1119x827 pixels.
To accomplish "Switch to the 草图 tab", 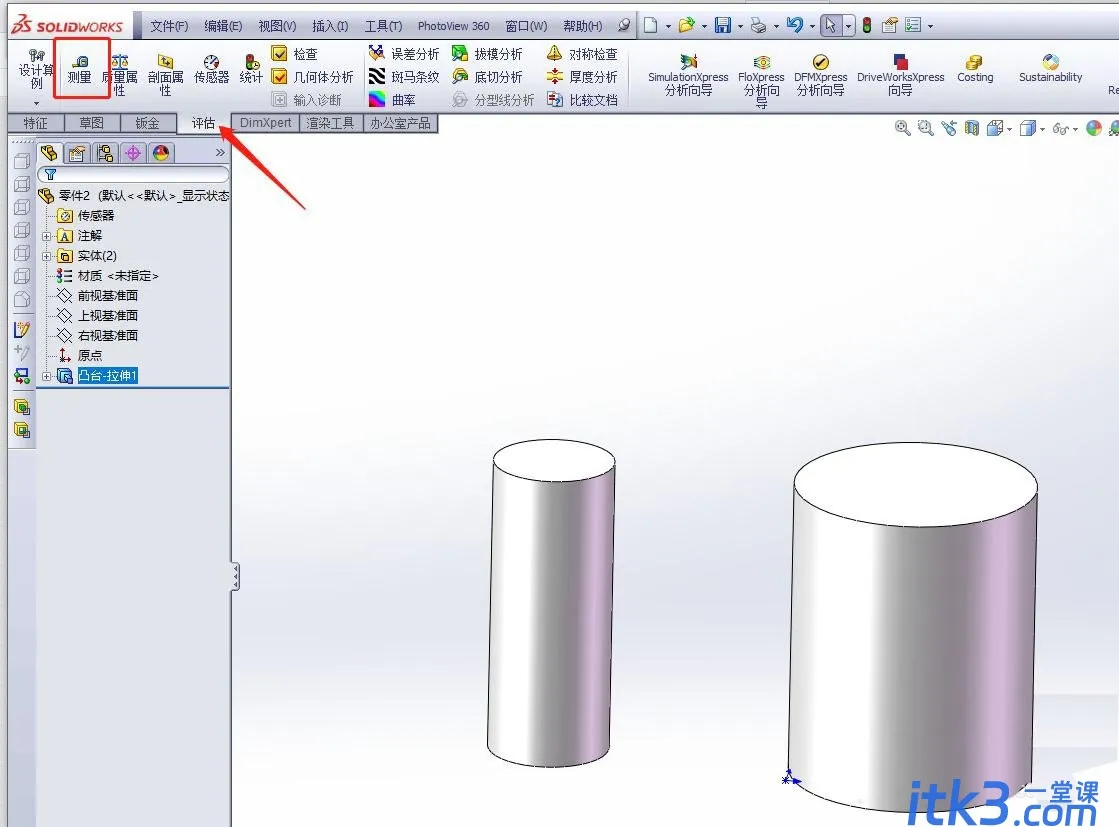I will click(x=91, y=123).
